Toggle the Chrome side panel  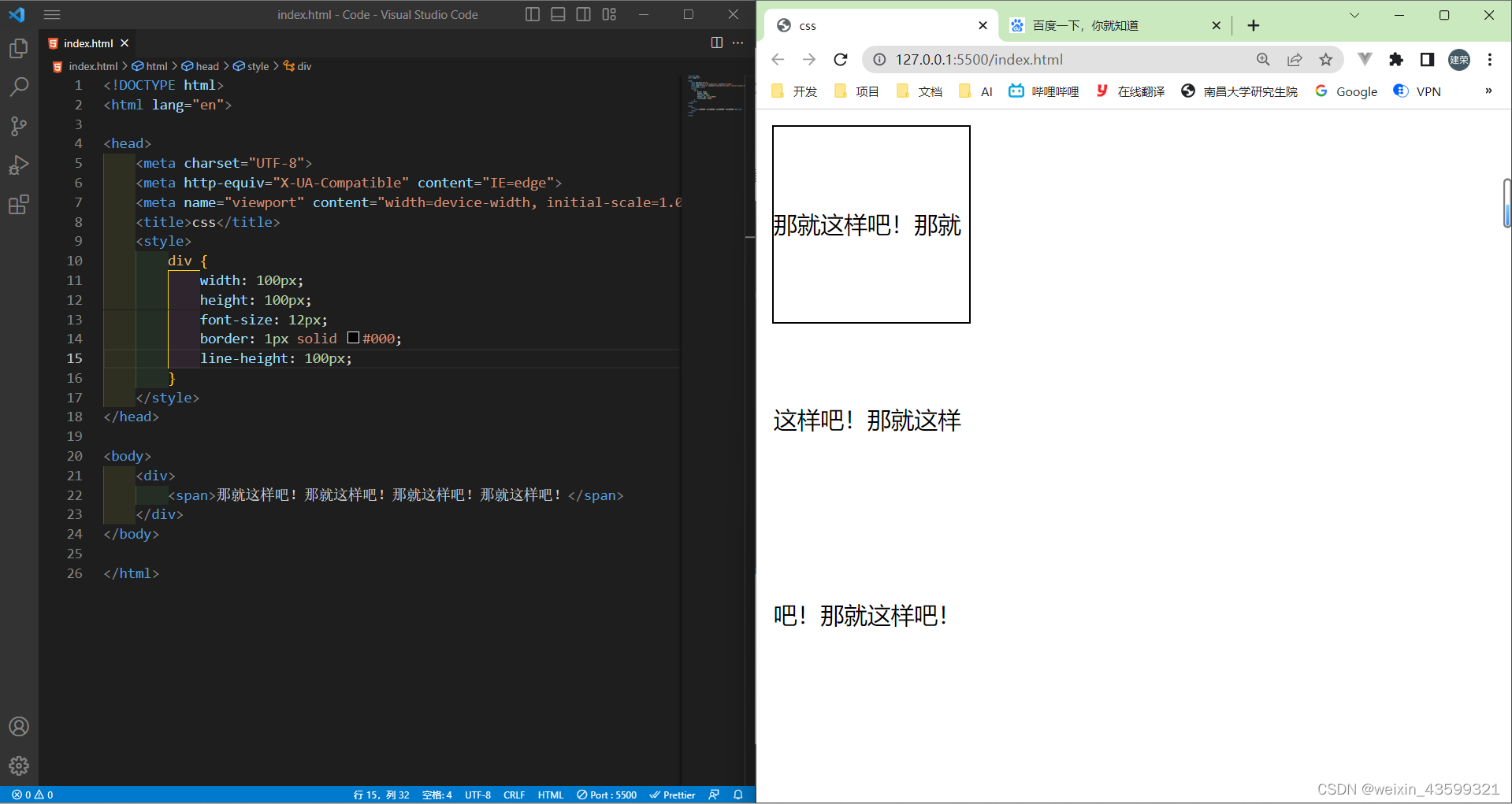(x=1427, y=59)
